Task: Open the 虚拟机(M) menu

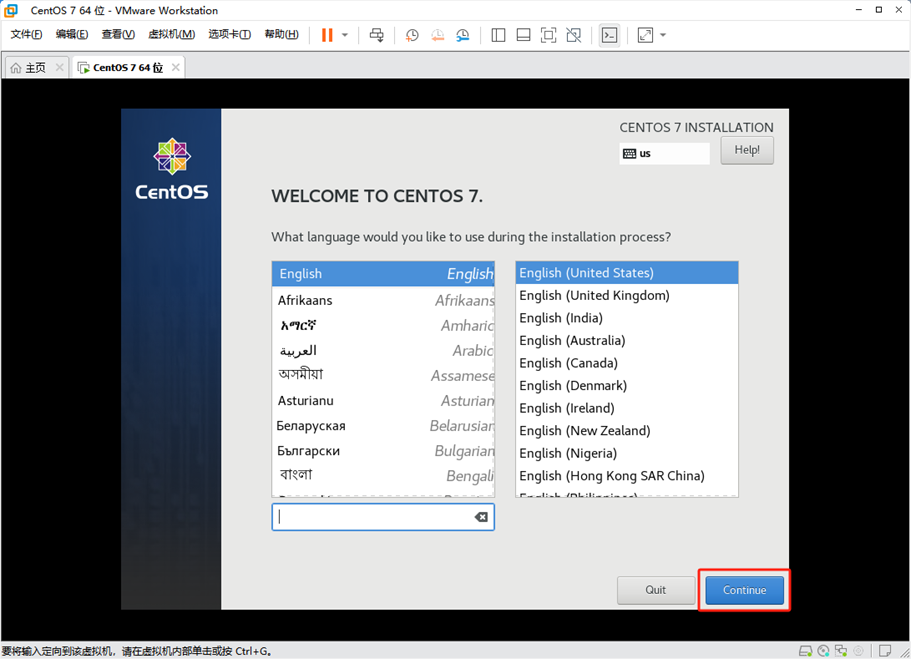Action: (x=171, y=34)
